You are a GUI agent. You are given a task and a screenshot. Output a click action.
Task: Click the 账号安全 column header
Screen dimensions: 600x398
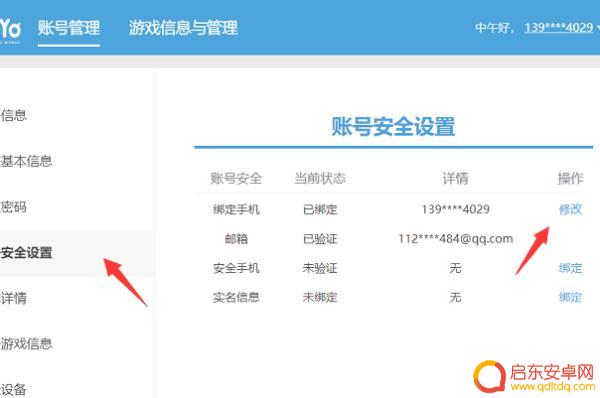click(236, 178)
